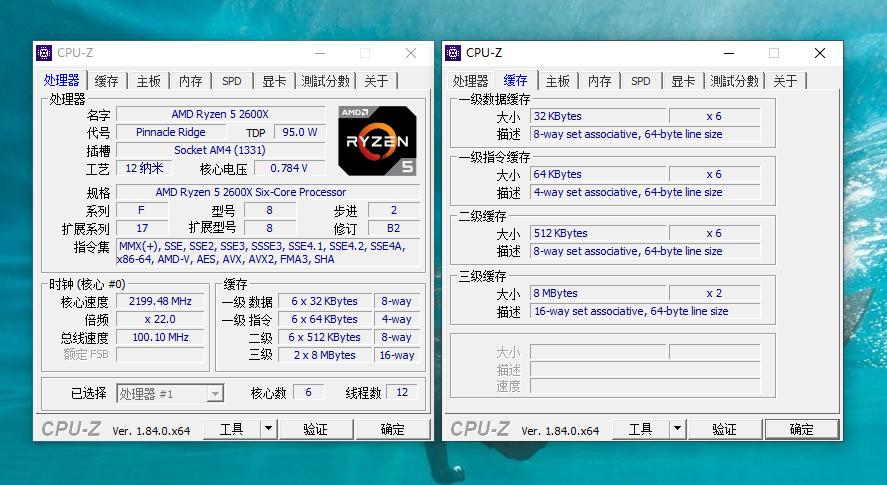The image size is (887, 485).
Task: Close the right CPU-Z window
Action: [x=820, y=53]
